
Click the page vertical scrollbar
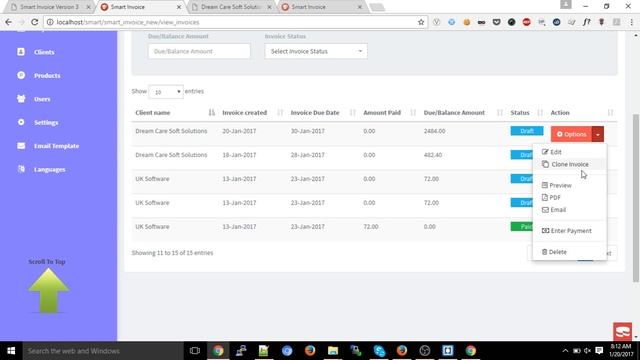click(x=636, y=198)
